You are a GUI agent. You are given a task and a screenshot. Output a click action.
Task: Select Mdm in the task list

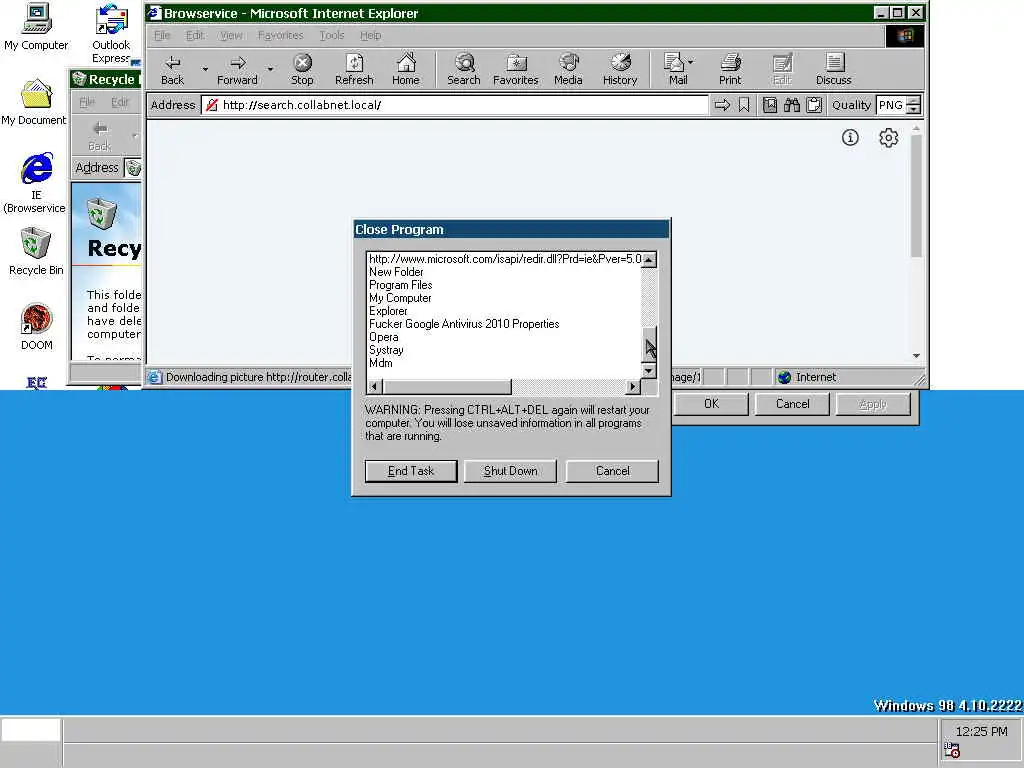pyautogui.click(x=381, y=363)
